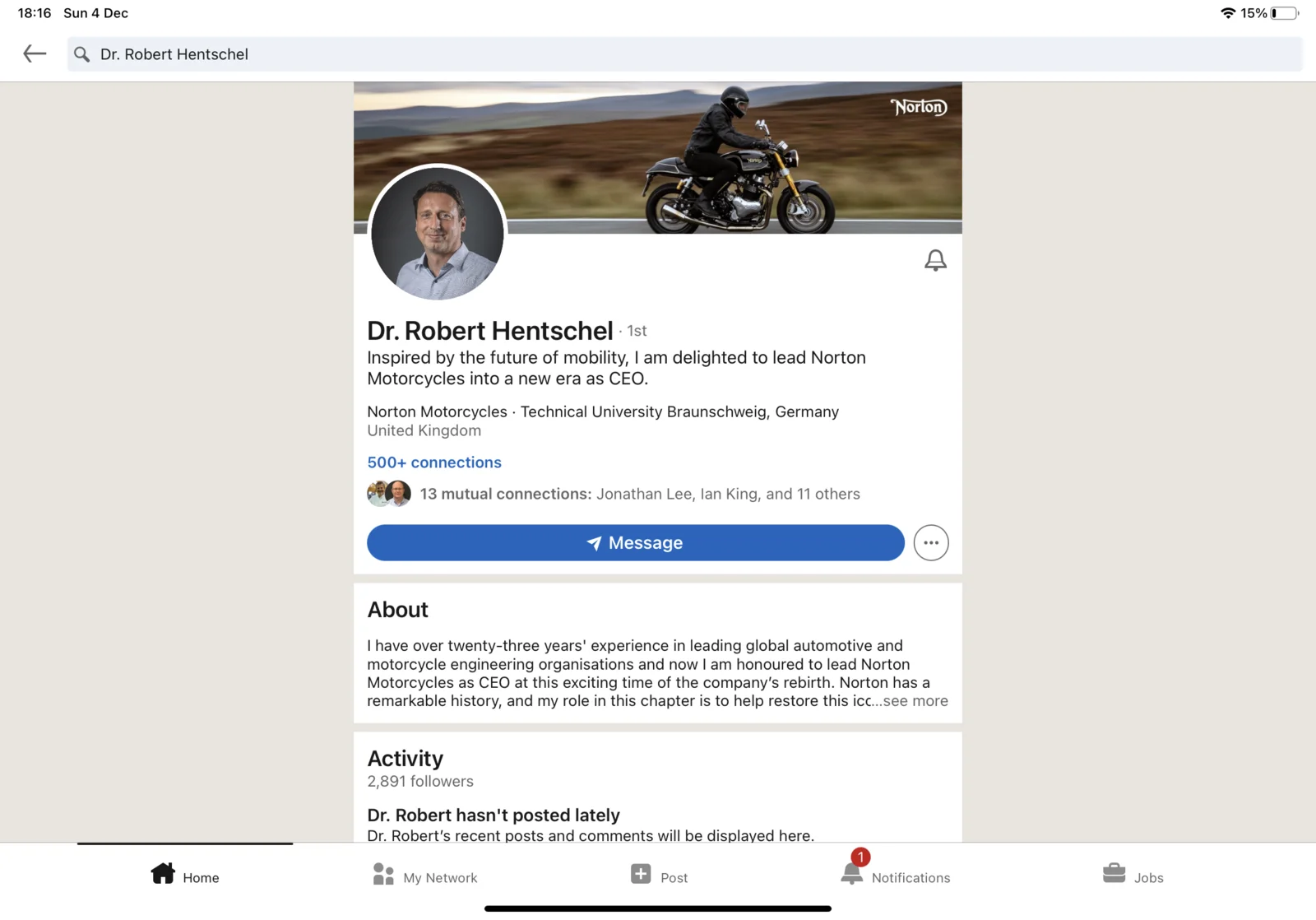
Task: Tap the back arrow icon
Action: click(35, 54)
